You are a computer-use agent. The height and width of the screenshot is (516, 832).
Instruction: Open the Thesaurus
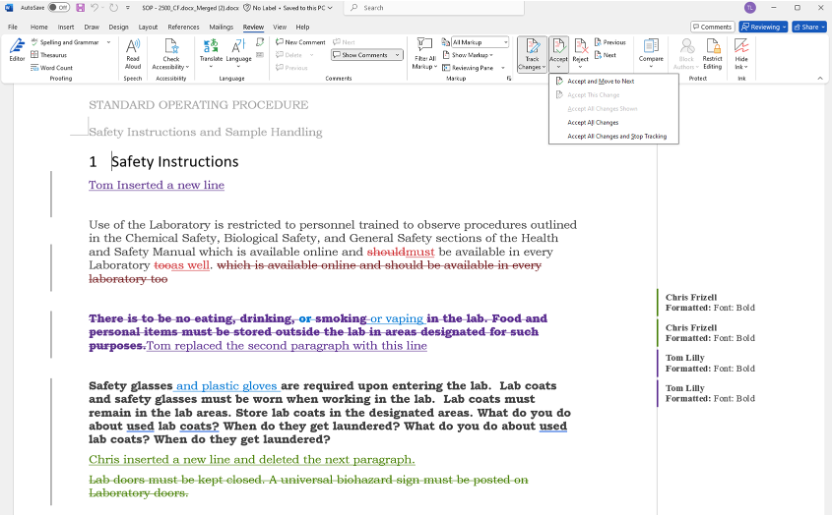pos(49,55)
